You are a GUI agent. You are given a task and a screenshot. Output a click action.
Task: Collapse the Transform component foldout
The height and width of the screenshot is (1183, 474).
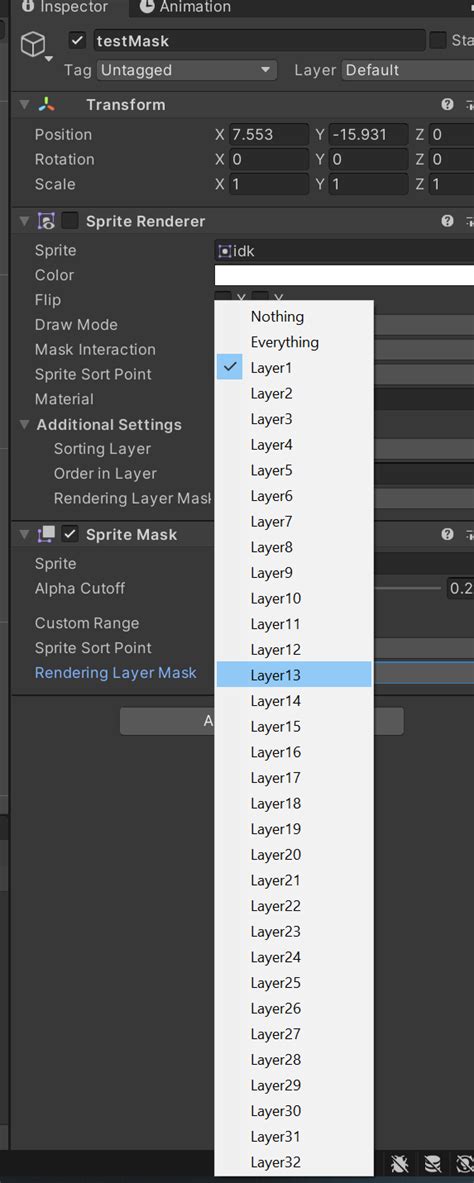[x=25, y=105]
